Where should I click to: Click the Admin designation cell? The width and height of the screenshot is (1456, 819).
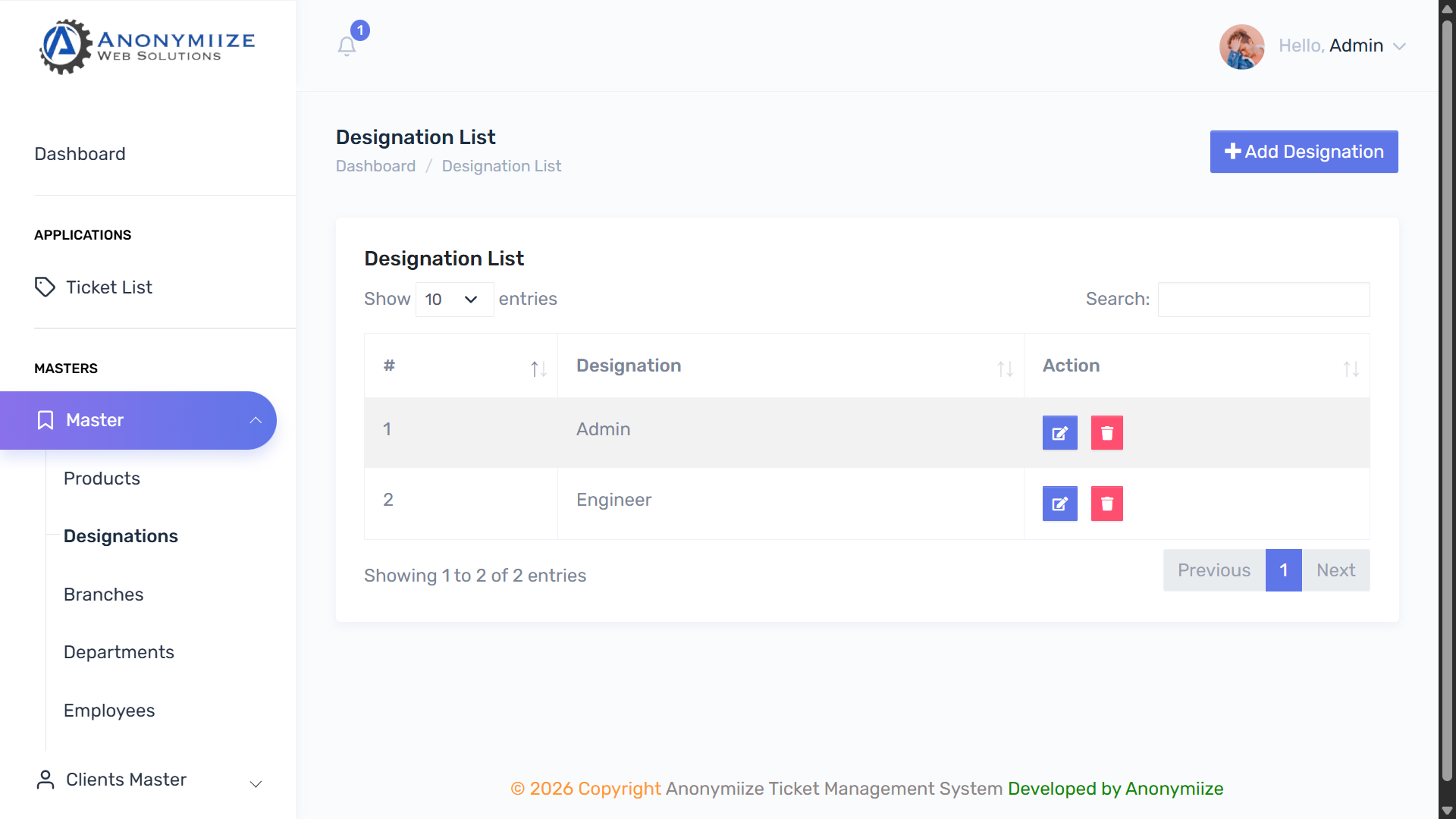pyautogui.click(x=790, y=432)
